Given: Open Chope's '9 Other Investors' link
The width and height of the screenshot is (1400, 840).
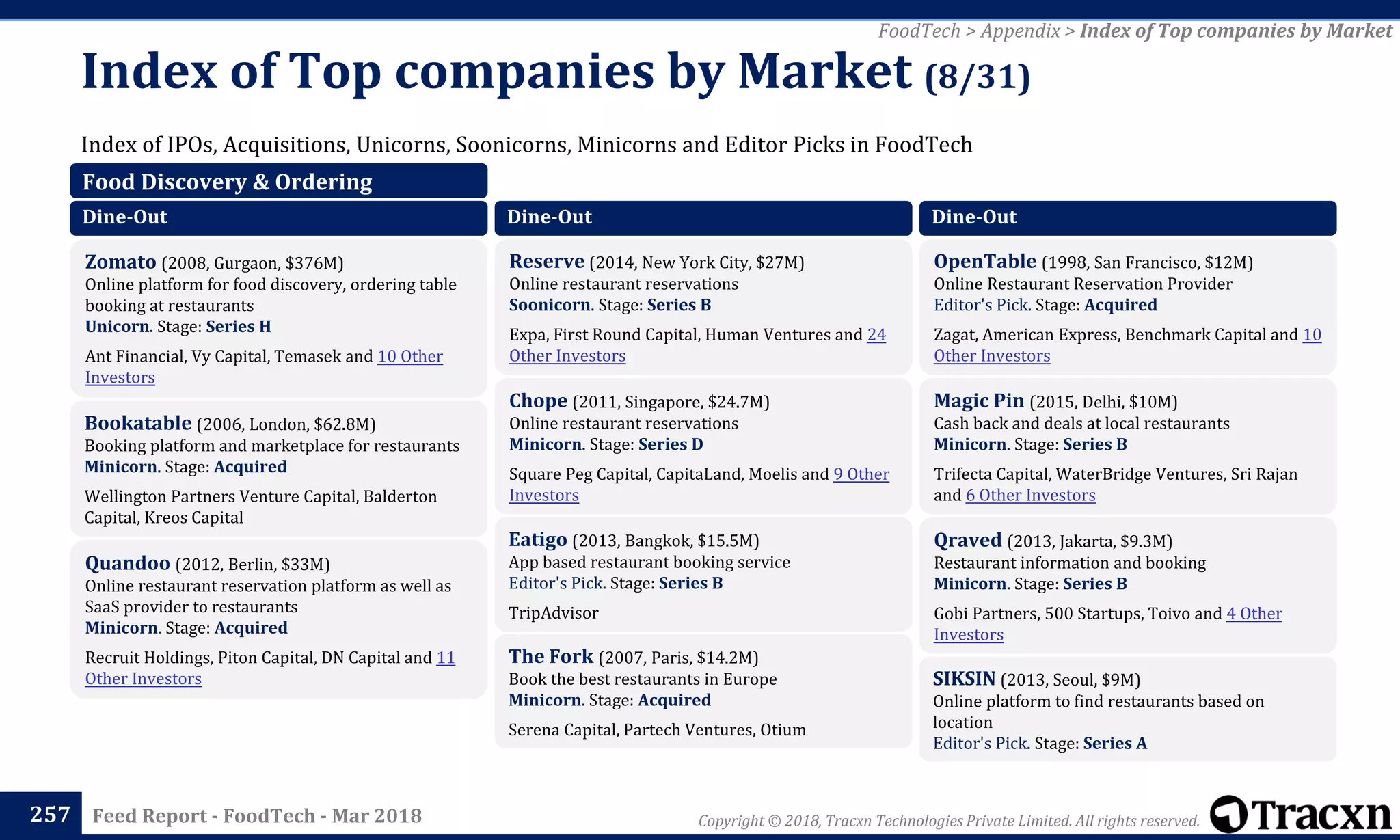Looking at the screenshot, I should pos(861,474).
